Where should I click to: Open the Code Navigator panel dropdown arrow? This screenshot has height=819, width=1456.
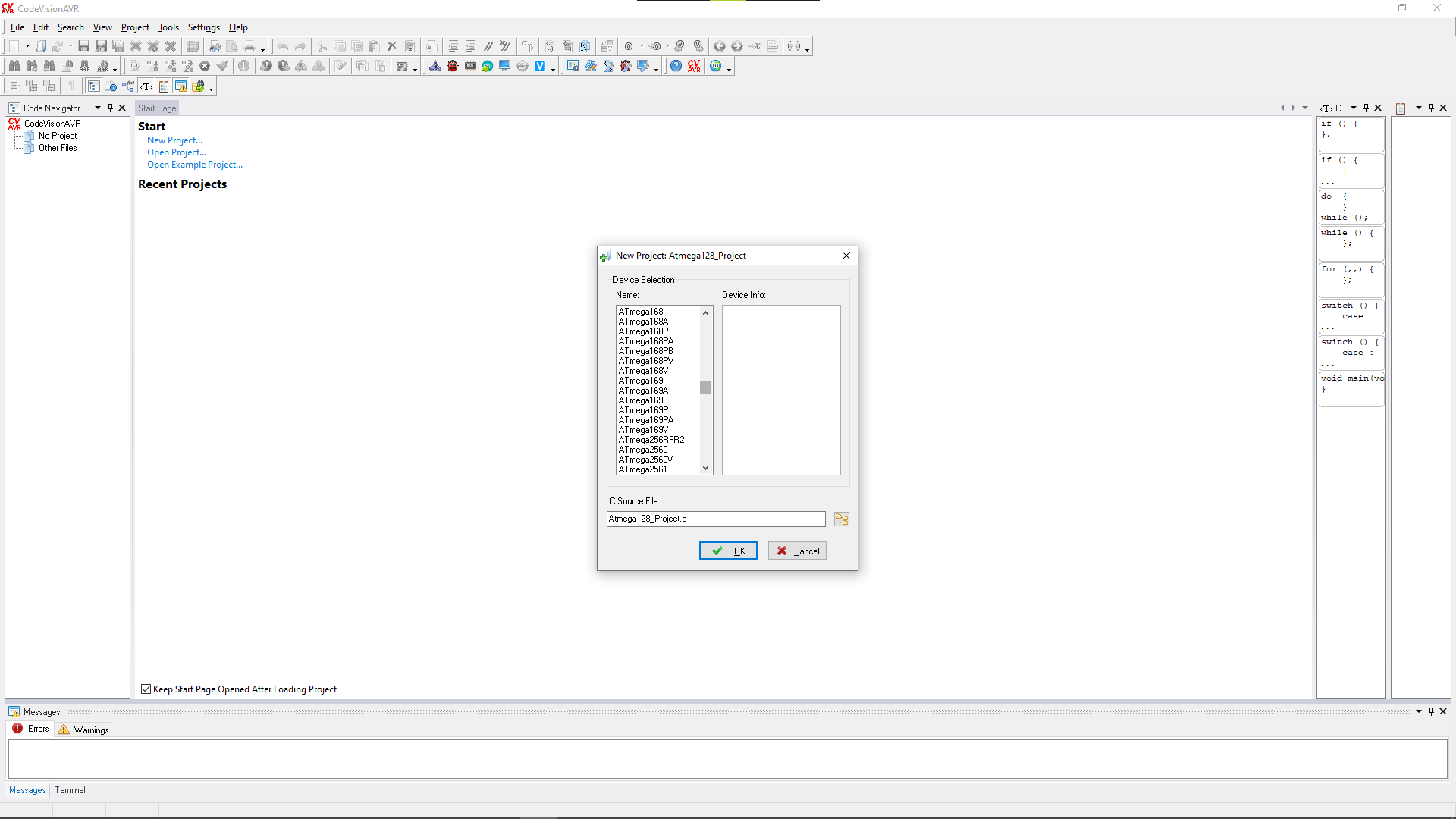tap(98, 108)
